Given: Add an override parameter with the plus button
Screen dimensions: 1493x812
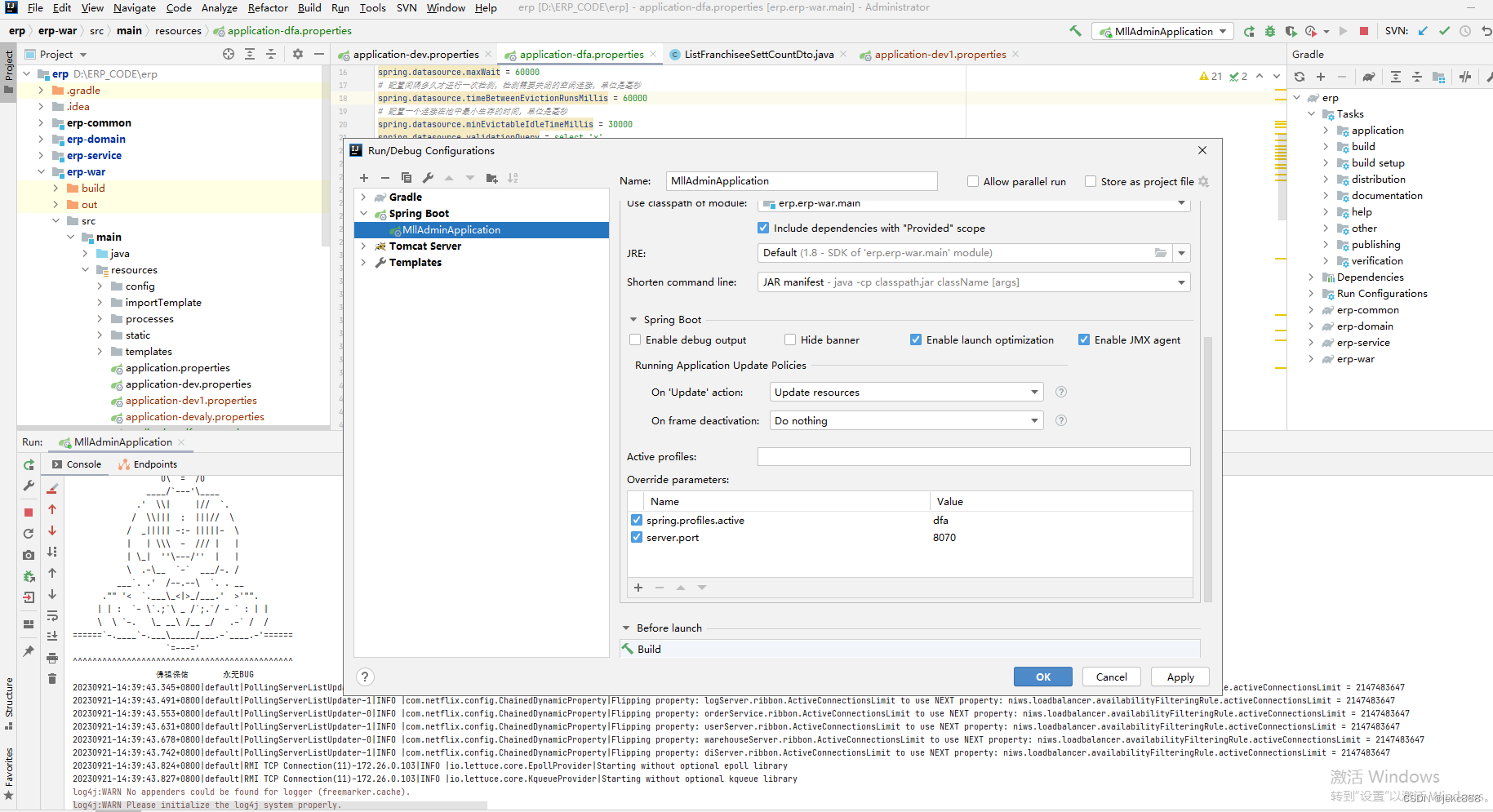Looking at the screenshot, I should 638,588.
